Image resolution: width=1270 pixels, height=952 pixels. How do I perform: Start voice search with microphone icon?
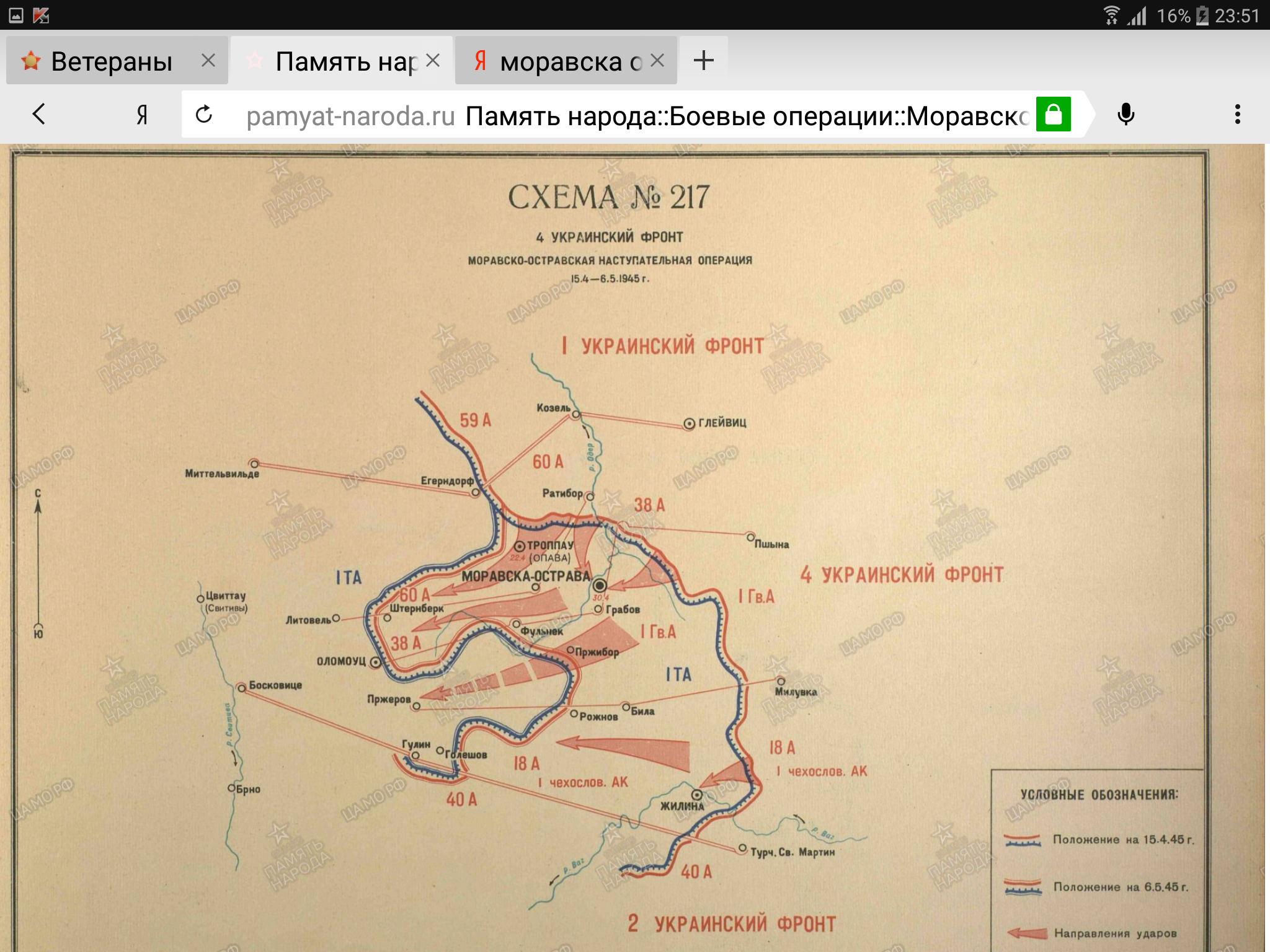pyautogui.click(x=1126, y=115)
